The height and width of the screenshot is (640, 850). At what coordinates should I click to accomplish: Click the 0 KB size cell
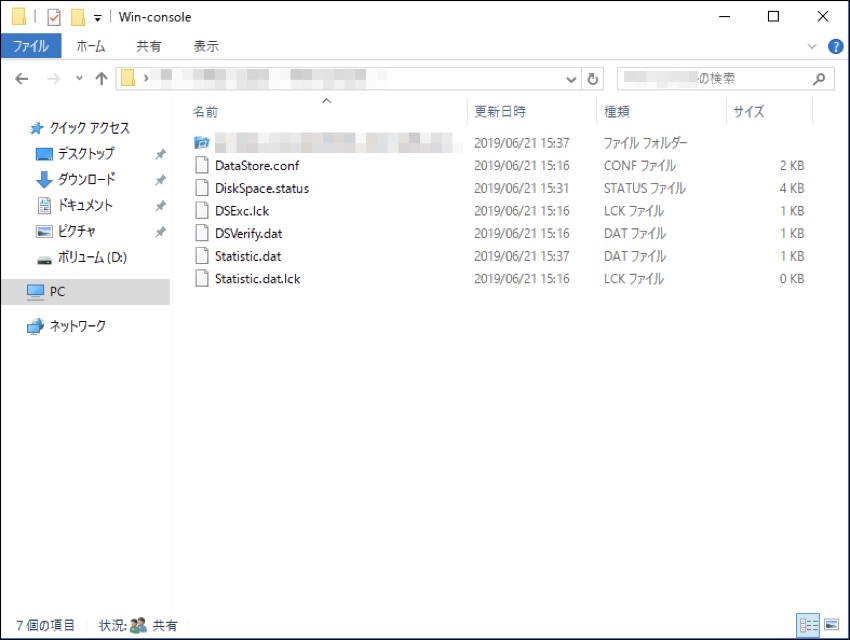791,279
